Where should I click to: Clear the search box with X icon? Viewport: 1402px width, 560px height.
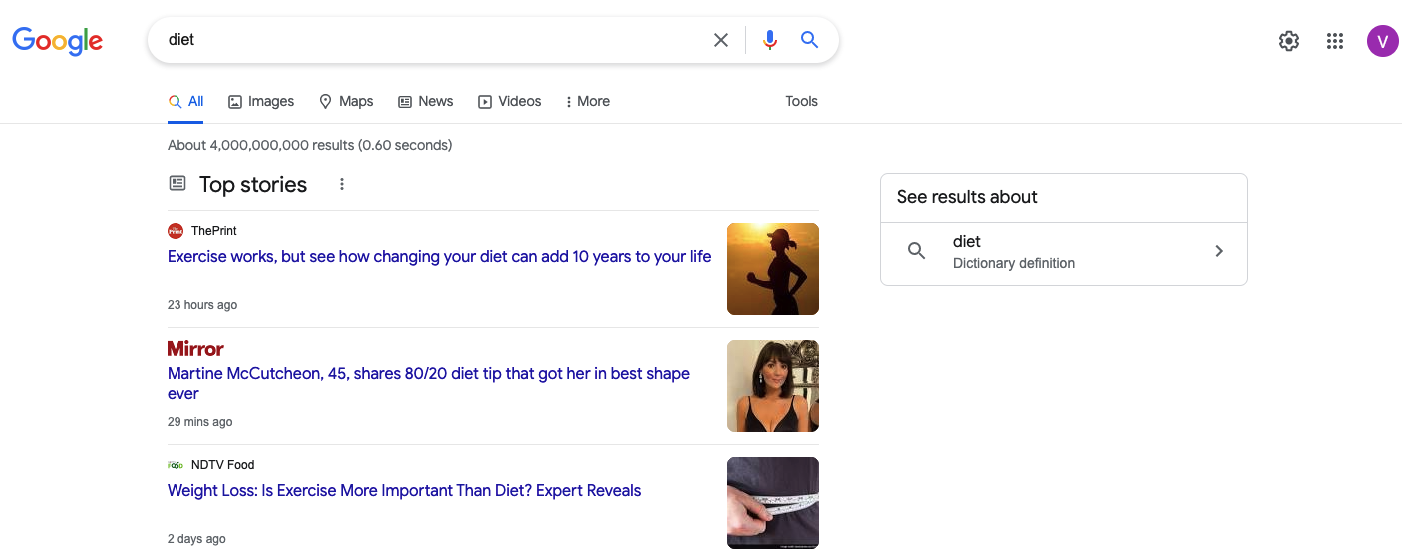click(720, 40)
